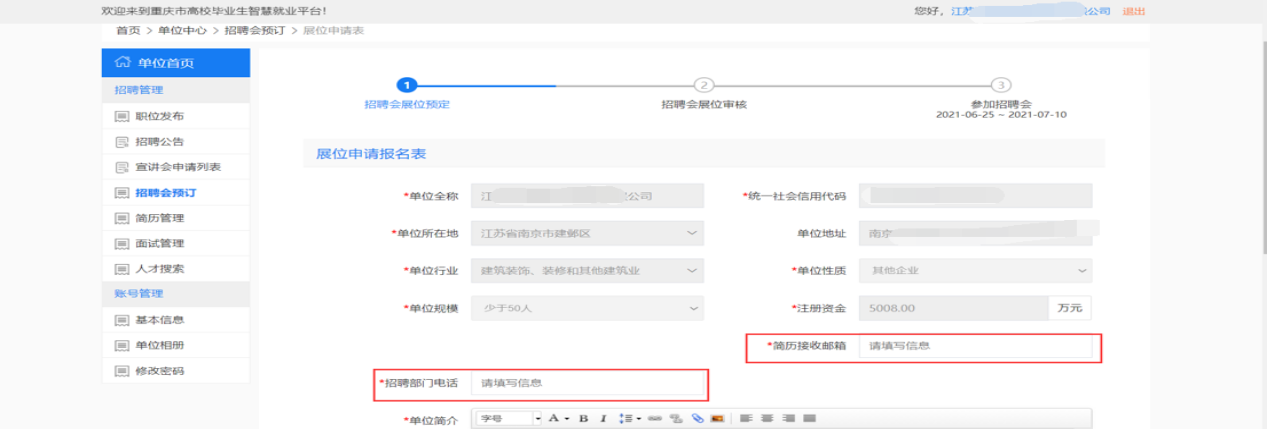Image resolution: width=1267 pixels, height=429 pixels.
Task: Click the insert link icon in editor
Action: coord(656,418)
